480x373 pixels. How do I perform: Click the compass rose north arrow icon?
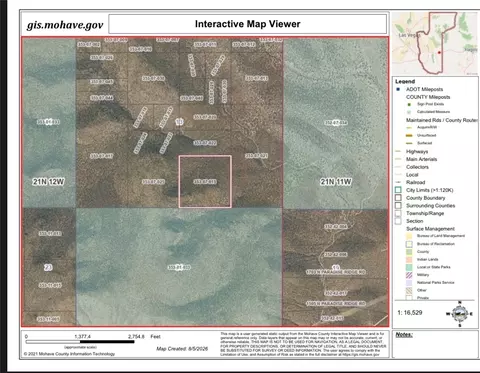click(460, 313)
